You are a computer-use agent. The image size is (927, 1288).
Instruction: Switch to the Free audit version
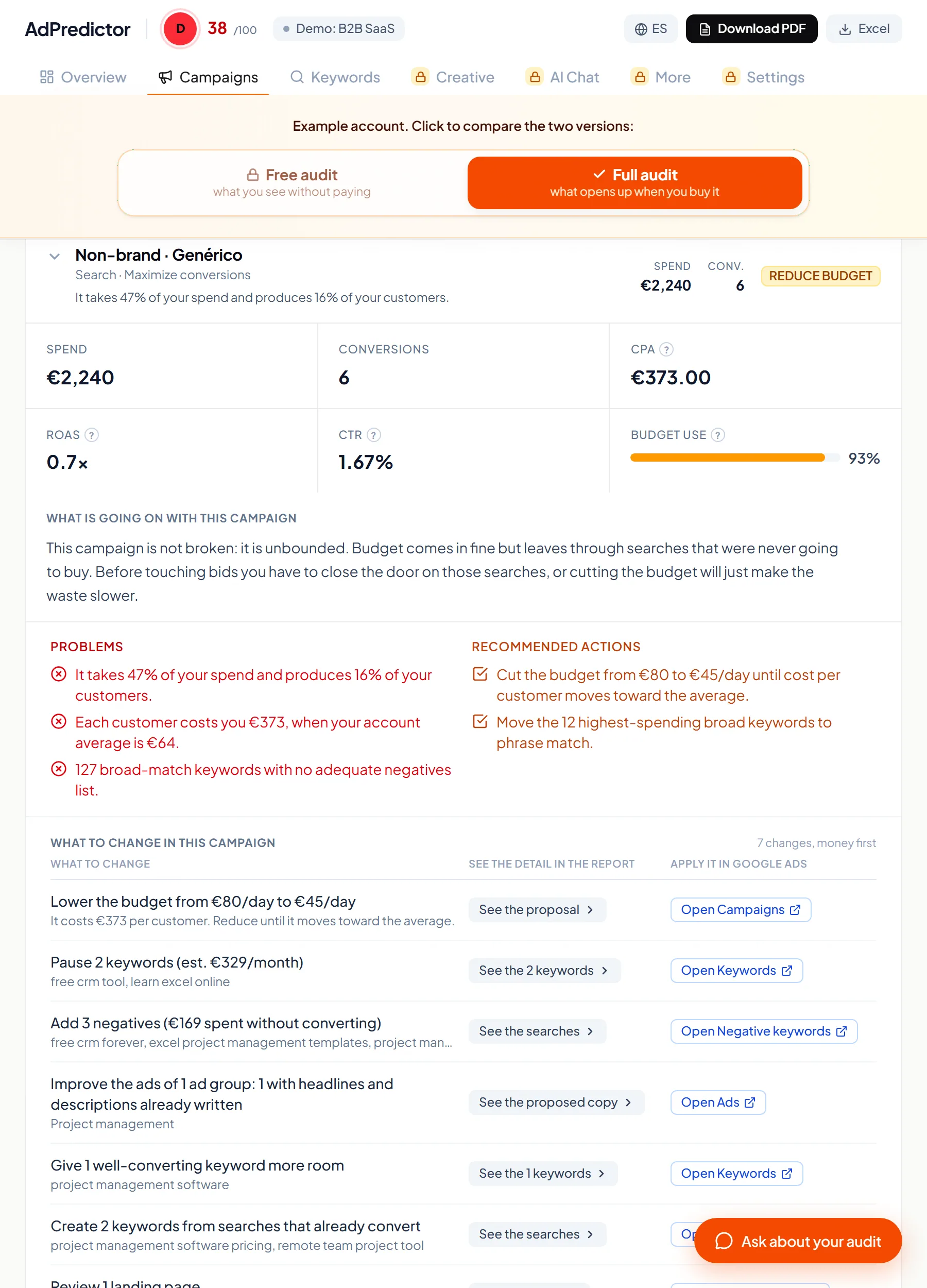[293, 182]
